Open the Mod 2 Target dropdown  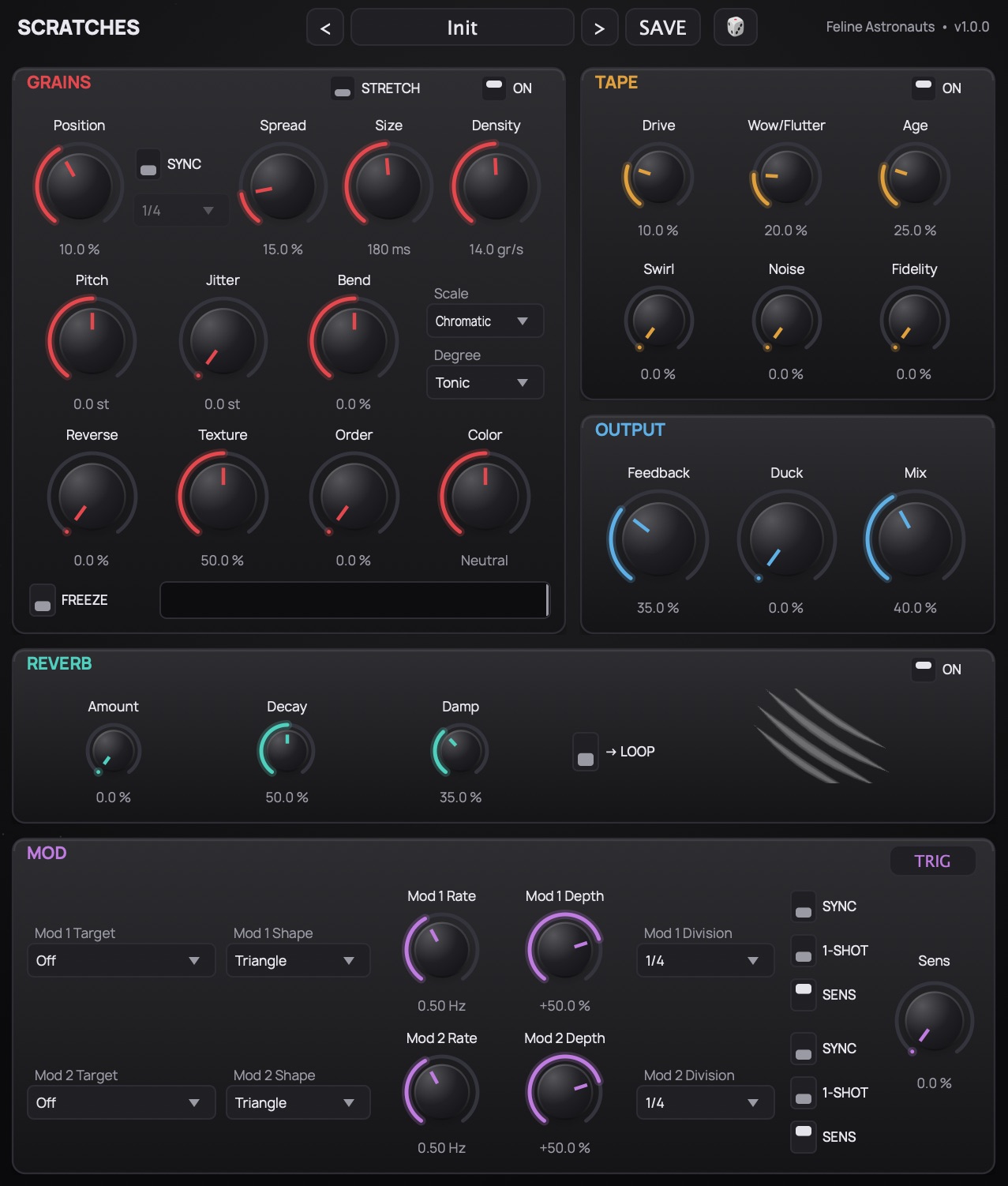point(121,1103)
